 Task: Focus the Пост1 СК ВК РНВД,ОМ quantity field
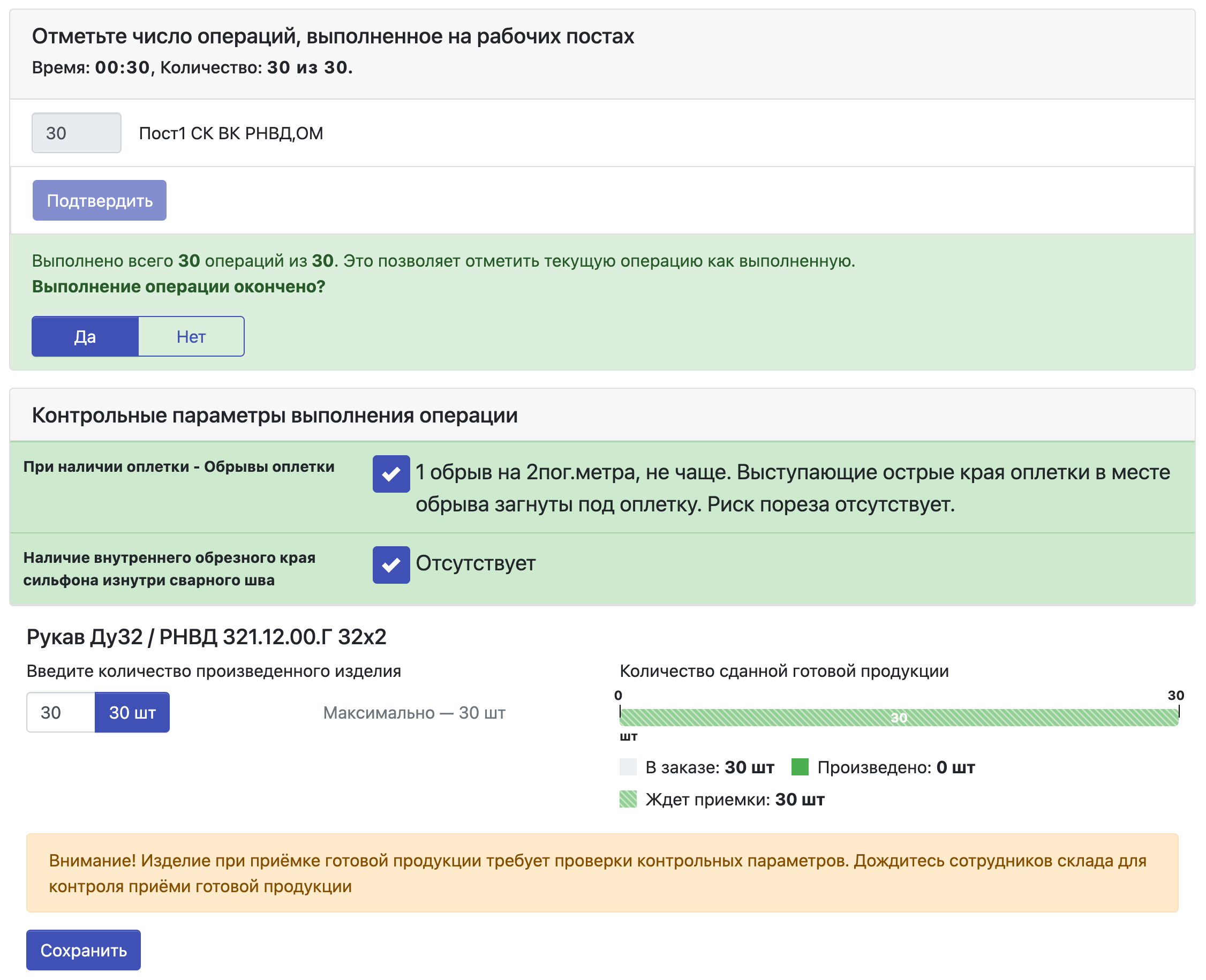(76, 133)
